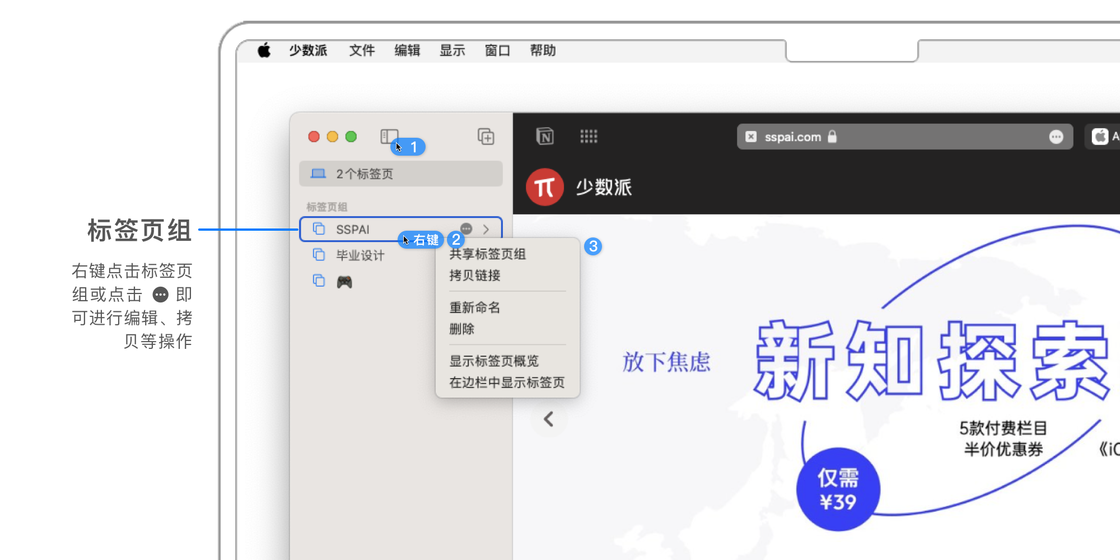Open the 文件 menu in menu bar
Image resolution: width=1120 pixels, height=560 pixels.
(361, 50)
